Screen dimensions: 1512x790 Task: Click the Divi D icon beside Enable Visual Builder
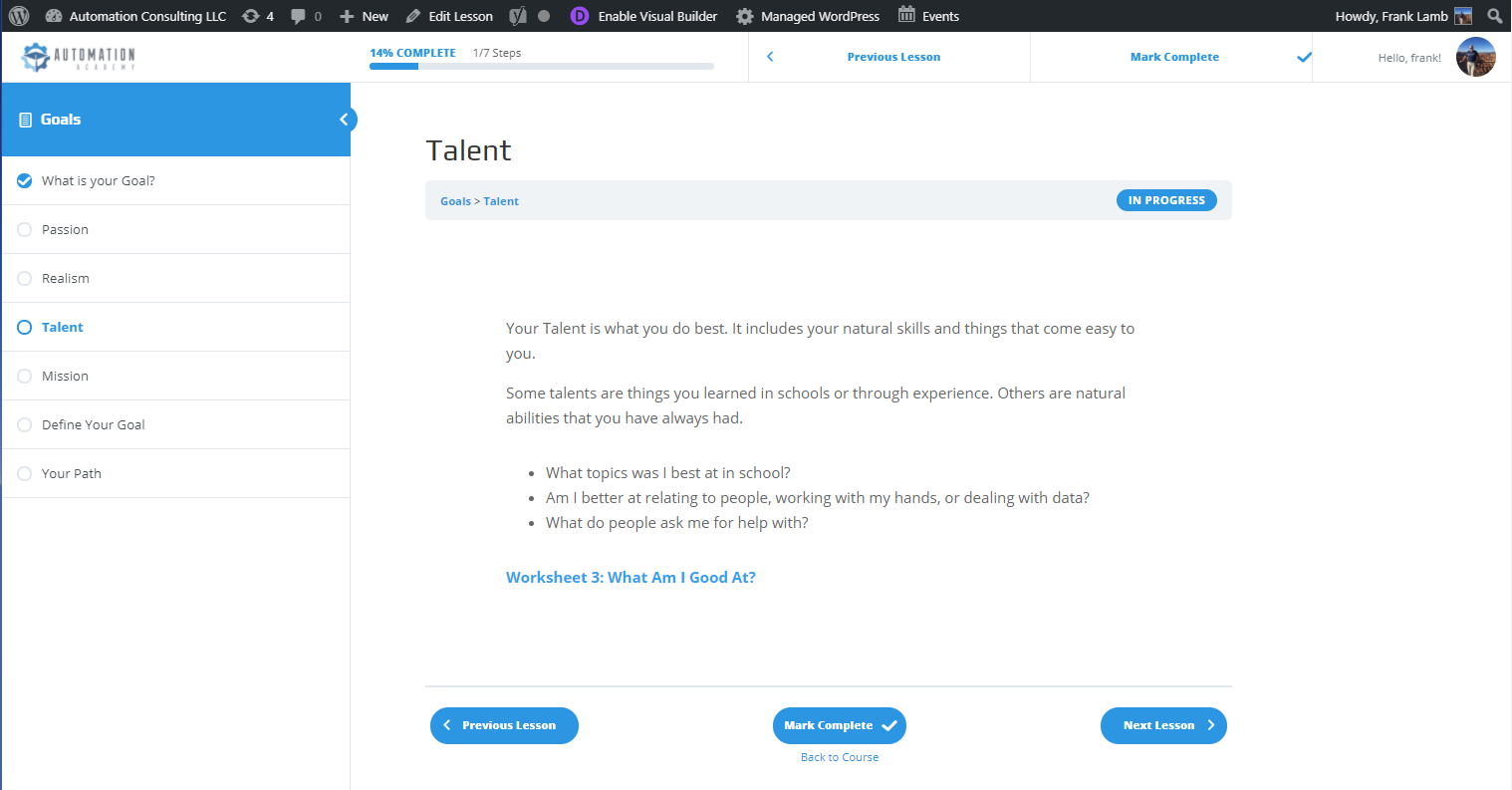pos(579,15)
